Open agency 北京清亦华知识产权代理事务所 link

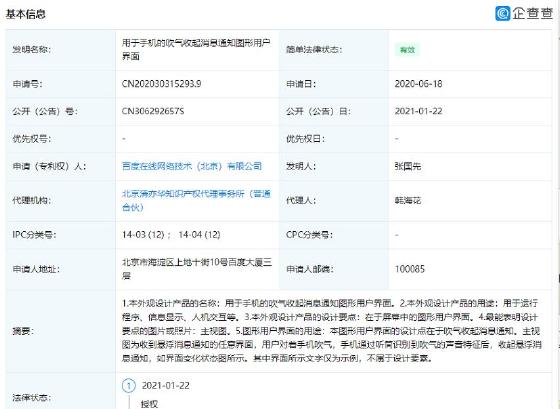(x=196, y=200)
